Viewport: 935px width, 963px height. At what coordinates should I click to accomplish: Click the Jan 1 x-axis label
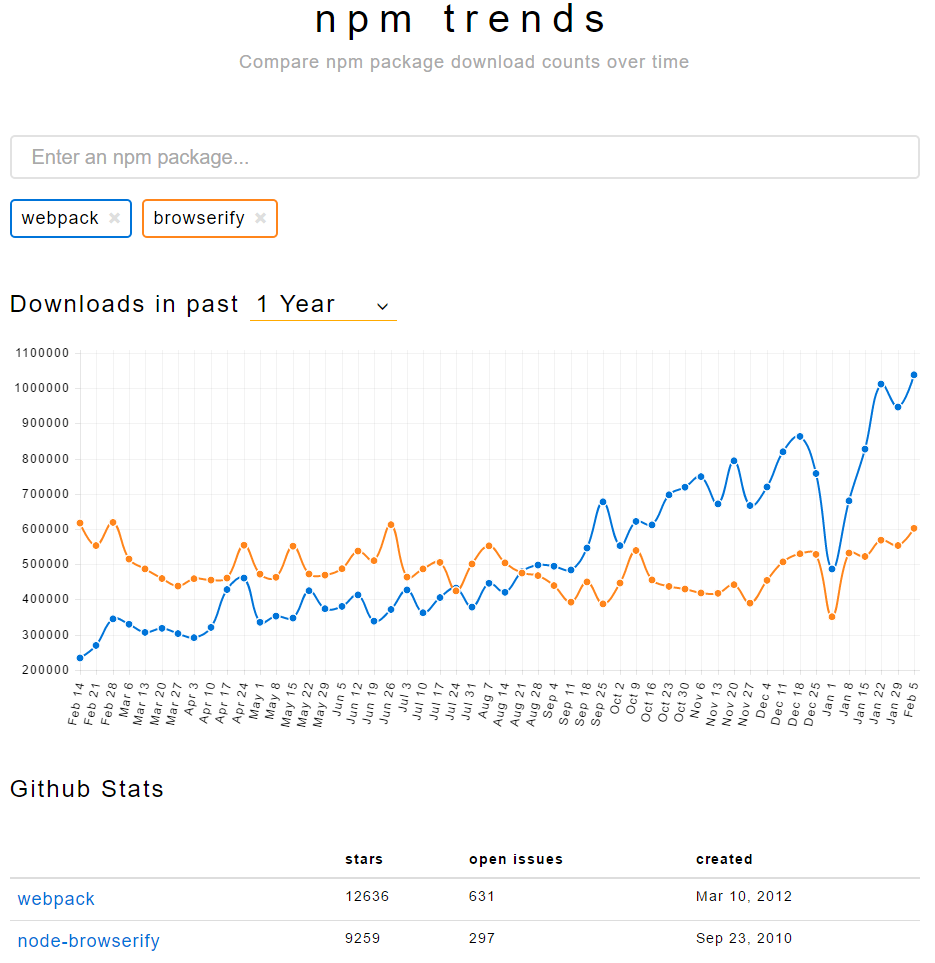tap(830, 701)
